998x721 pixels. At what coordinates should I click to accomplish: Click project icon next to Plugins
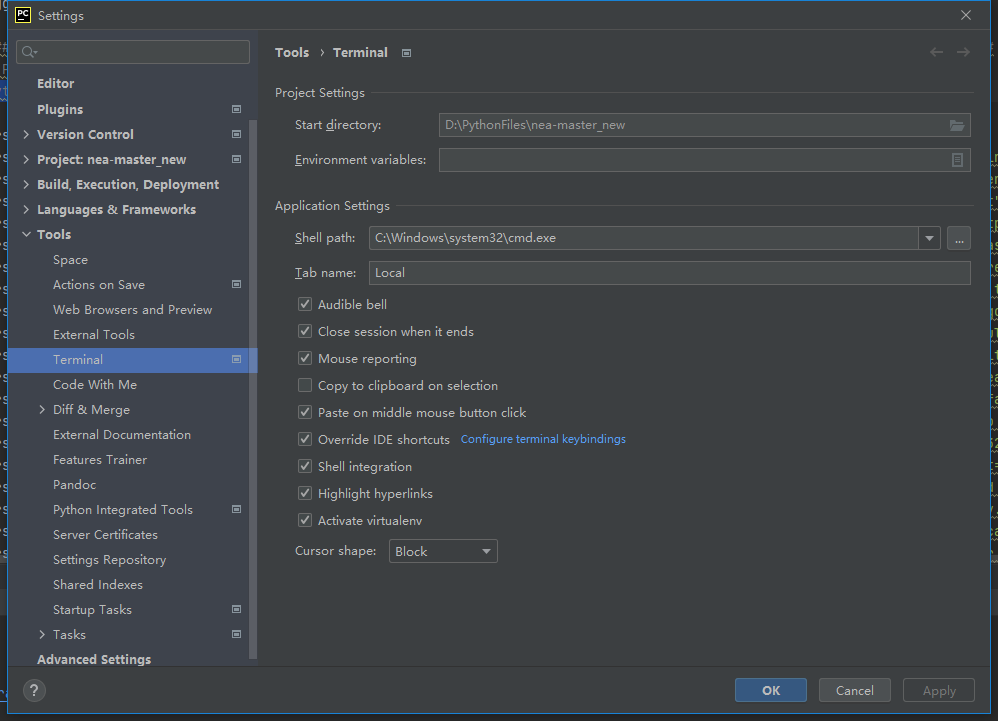[236, 109]
